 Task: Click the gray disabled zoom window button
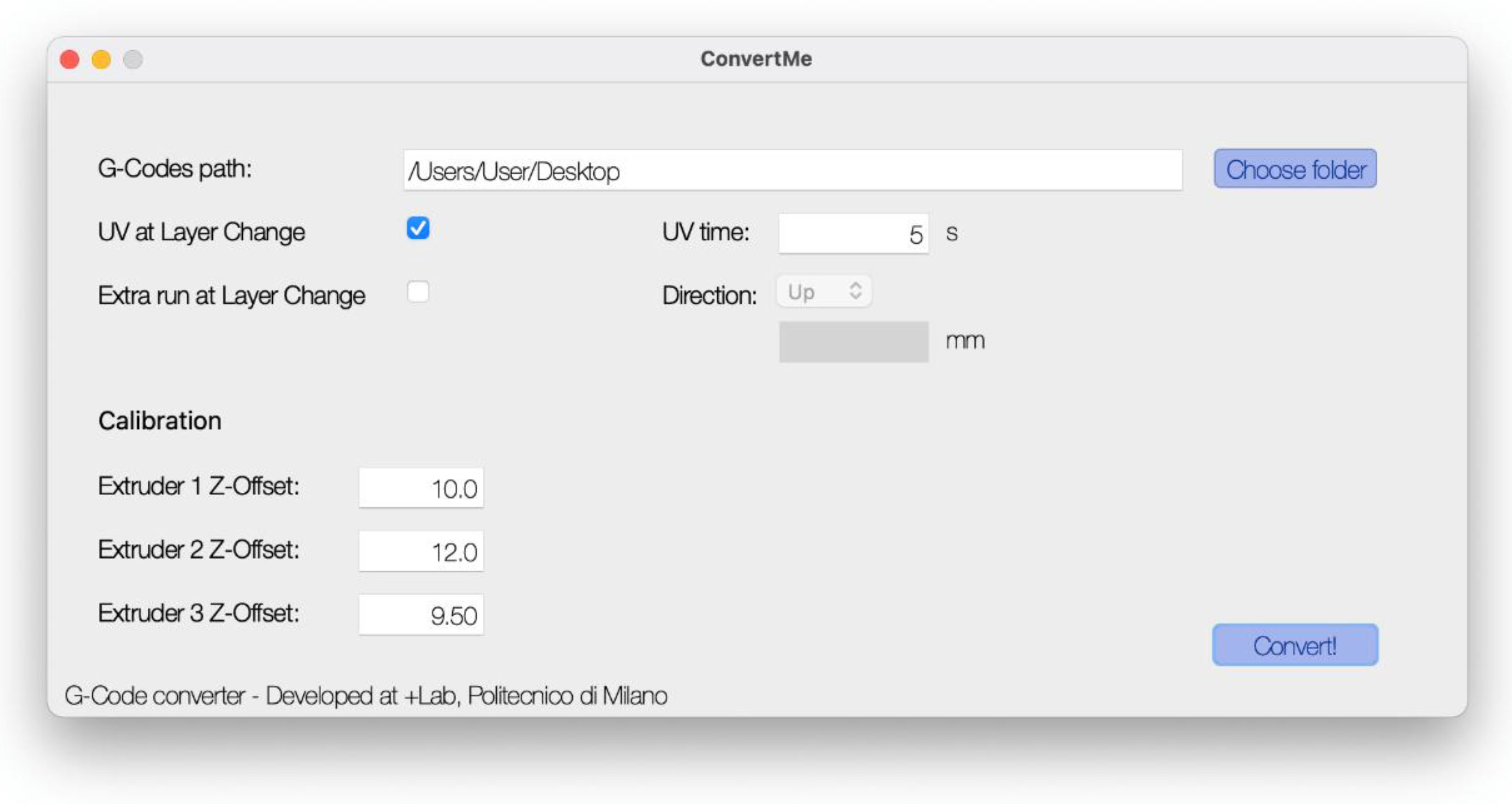coord(133,59)
